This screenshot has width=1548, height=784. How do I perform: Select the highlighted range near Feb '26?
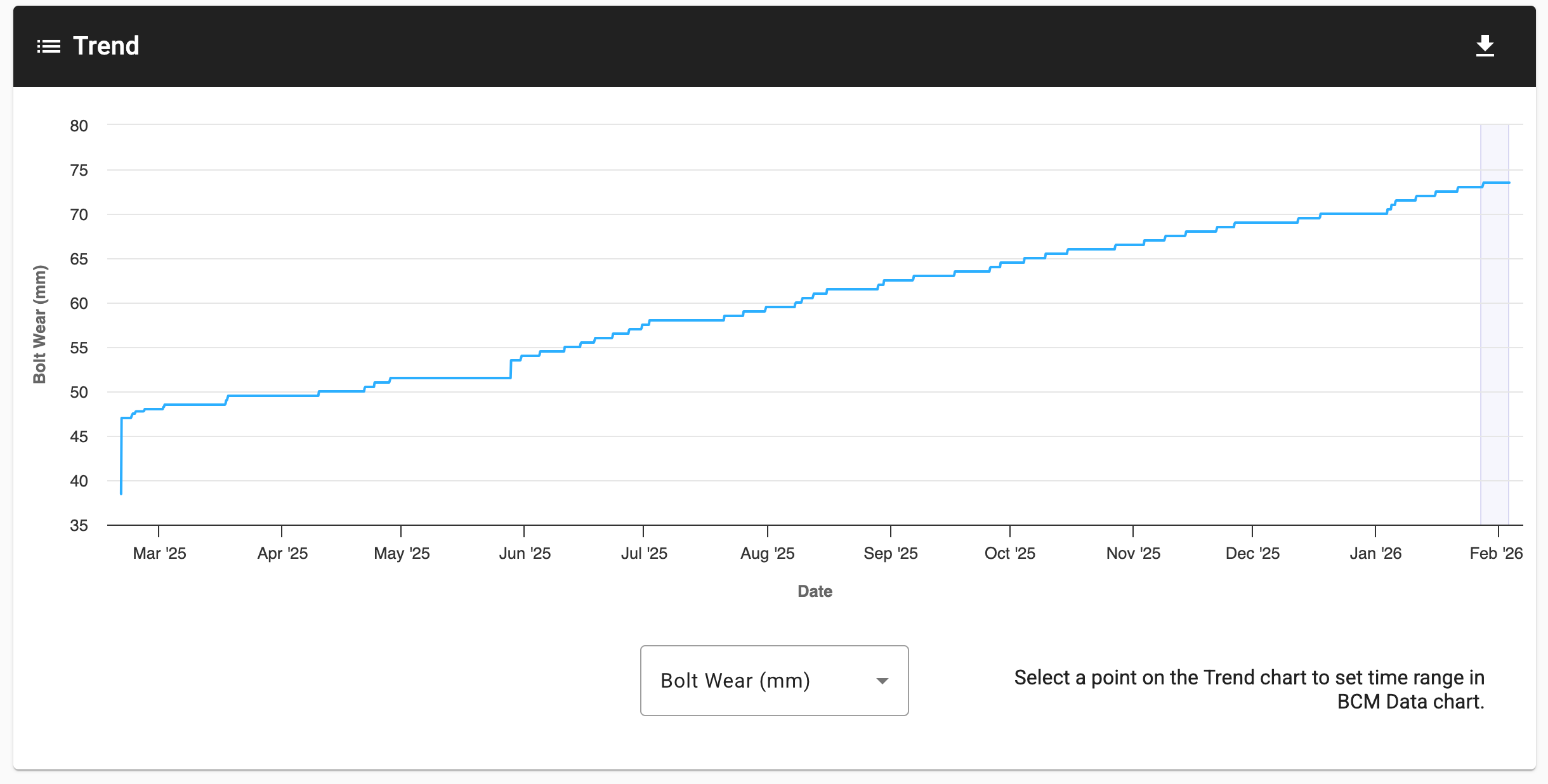tap(1494, 324)
